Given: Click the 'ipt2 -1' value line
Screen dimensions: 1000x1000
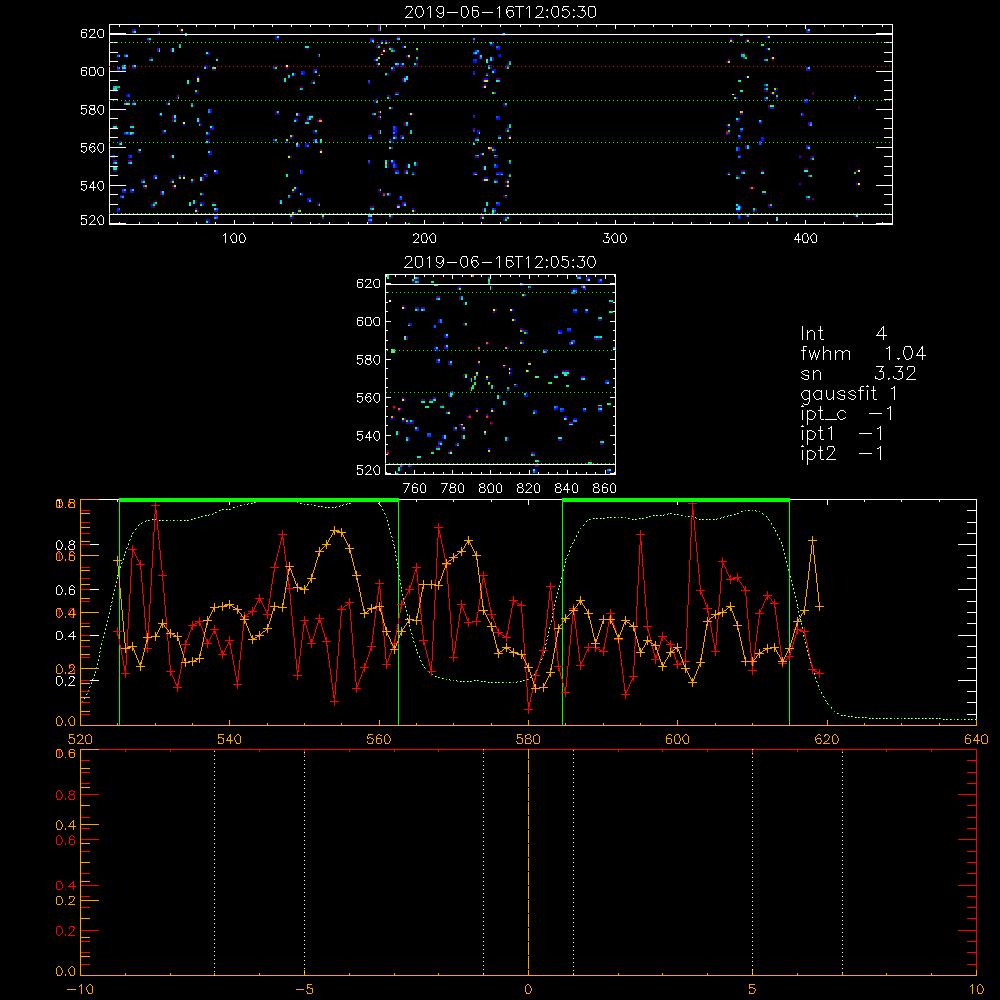Looking at the screenshot, I should [842, 453].
